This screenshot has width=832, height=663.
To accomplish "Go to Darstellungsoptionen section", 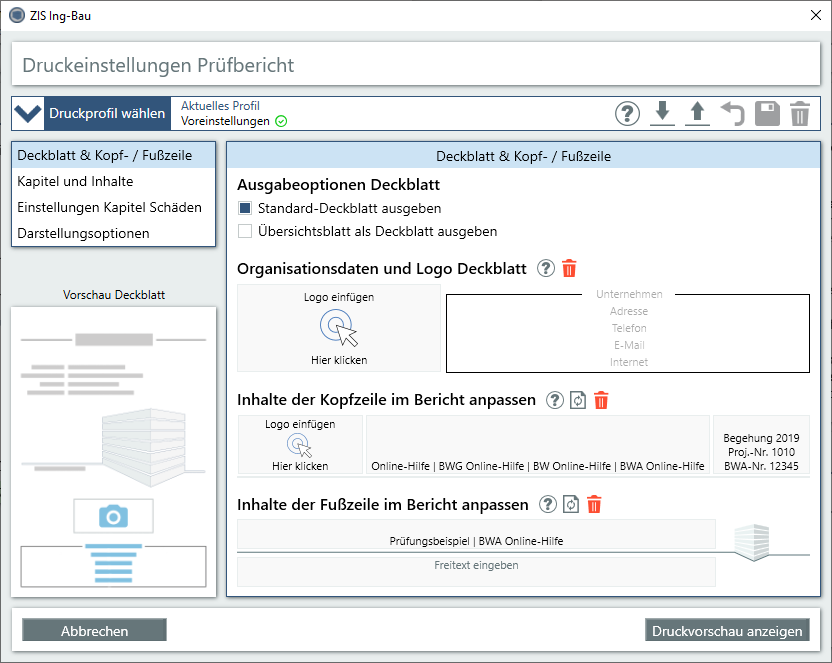I will [x=83, y=233].
